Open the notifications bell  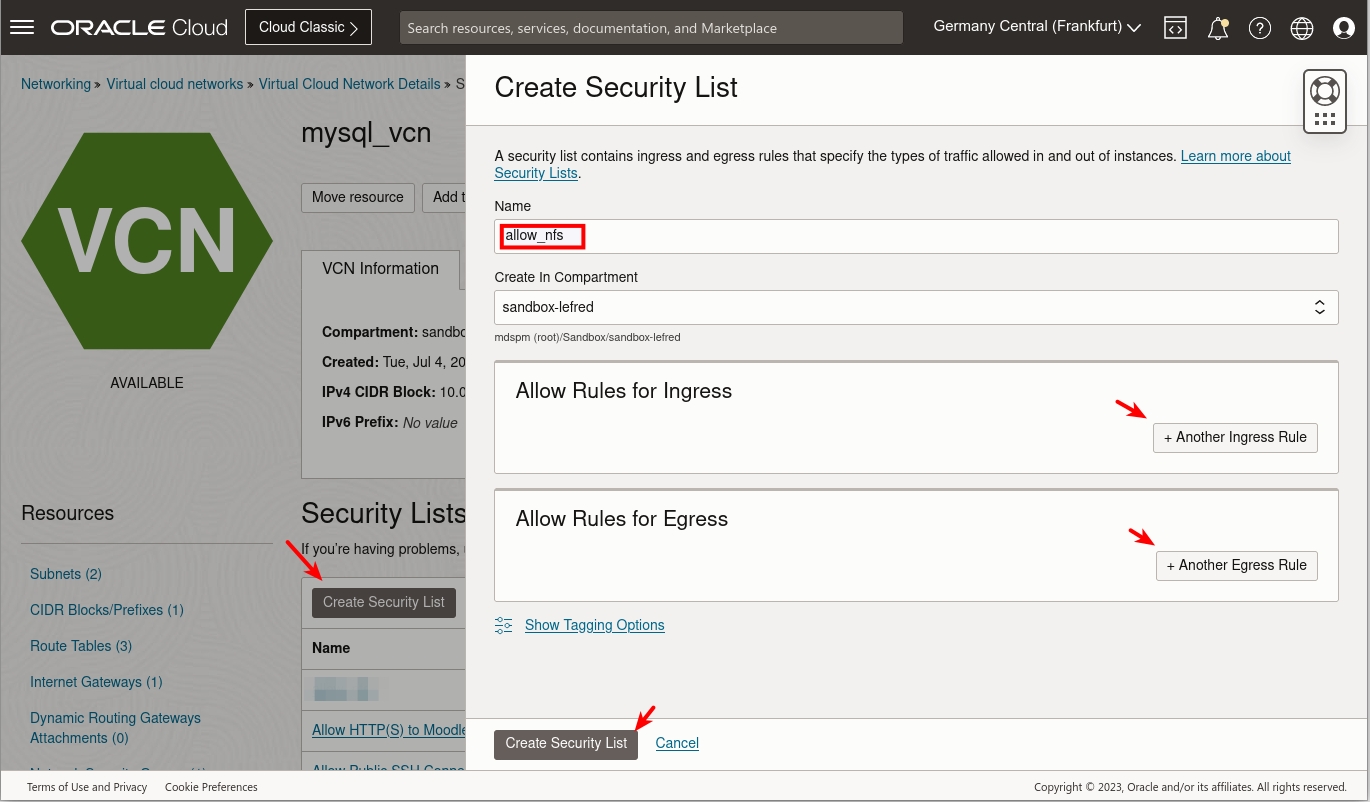click(1217, 27)
